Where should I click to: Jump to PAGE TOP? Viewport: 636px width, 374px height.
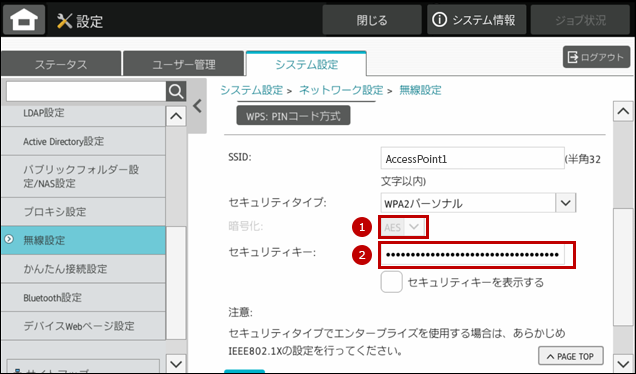(x=571, y=356)
